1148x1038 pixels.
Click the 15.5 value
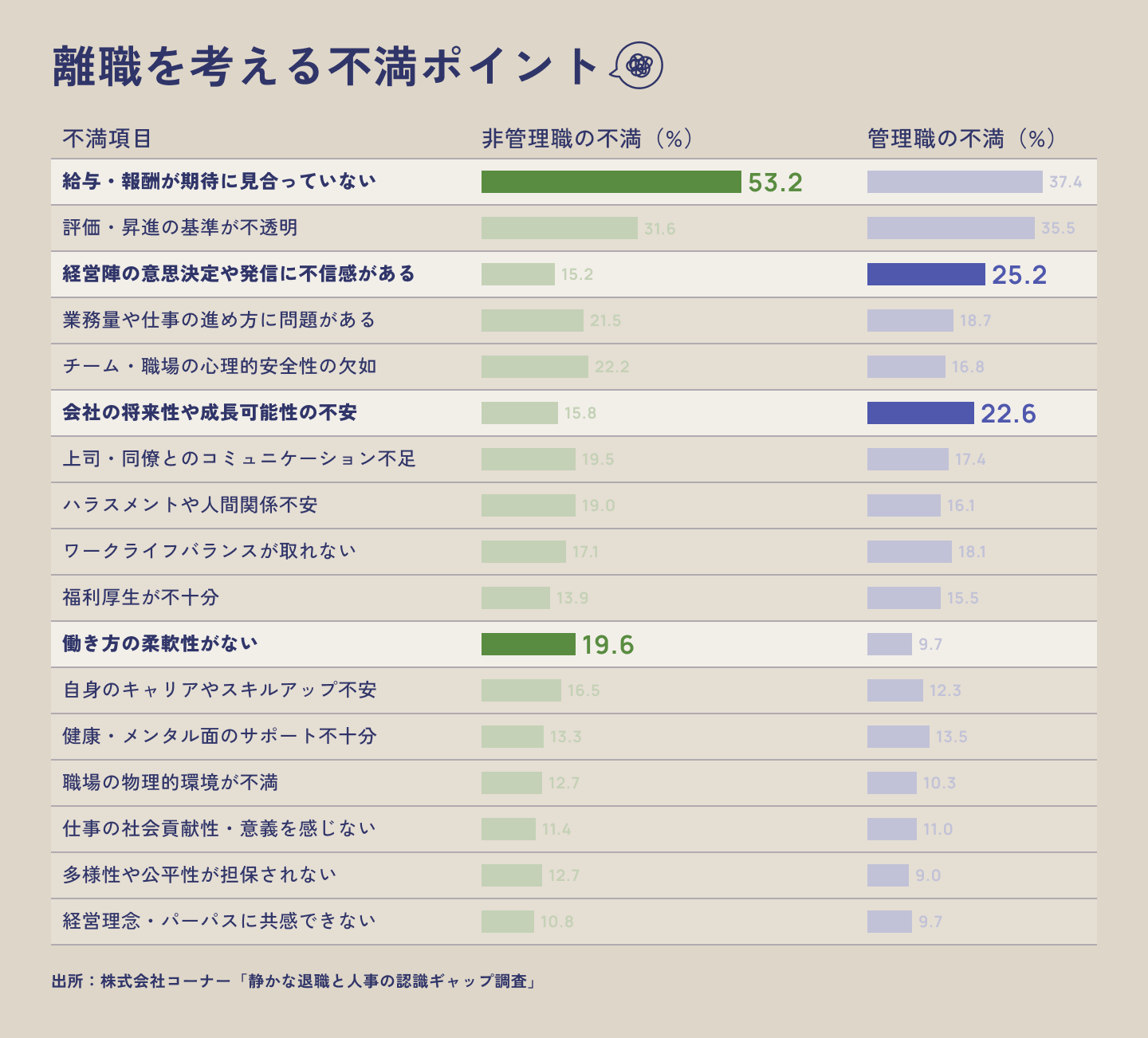tap(962, 598)
